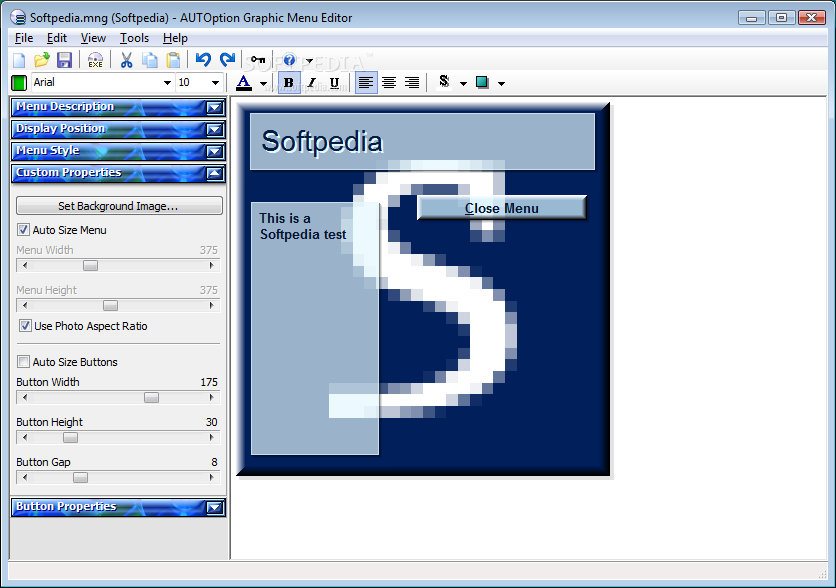
Task: Click the window resize grip in status bar
Action: click(822, 573)
